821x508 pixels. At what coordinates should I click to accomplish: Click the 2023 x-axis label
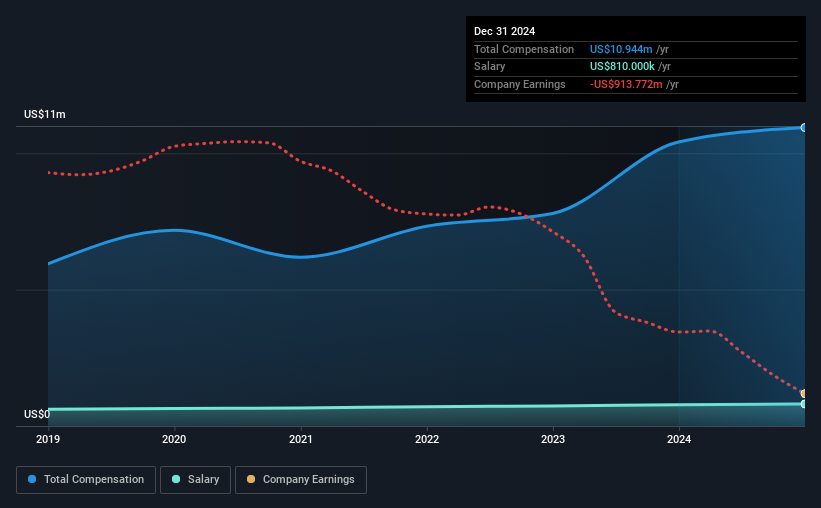tap(553, 439)
